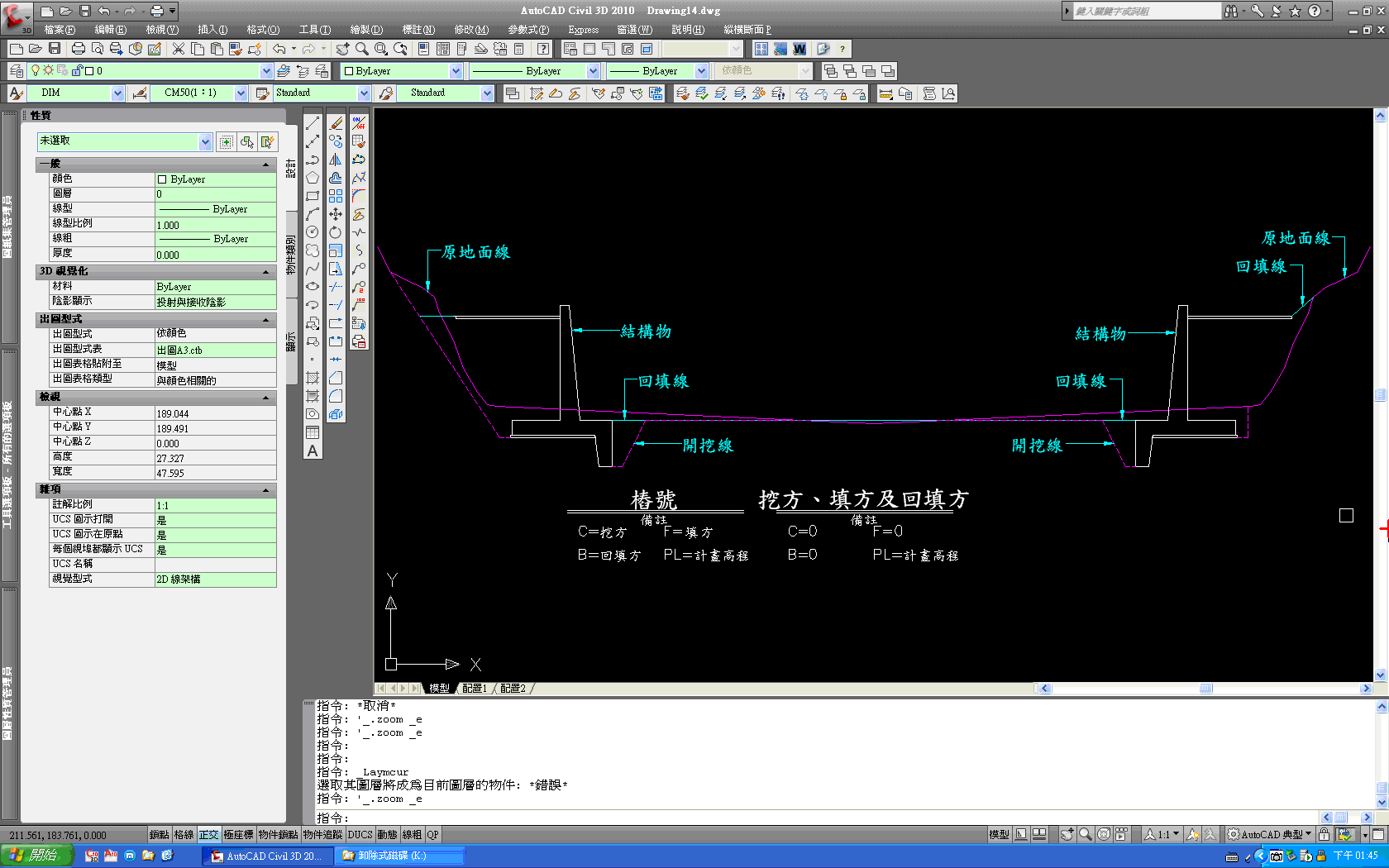
Task: Expand the dimension style CM50 dropdown
Action: pos(240,93)
